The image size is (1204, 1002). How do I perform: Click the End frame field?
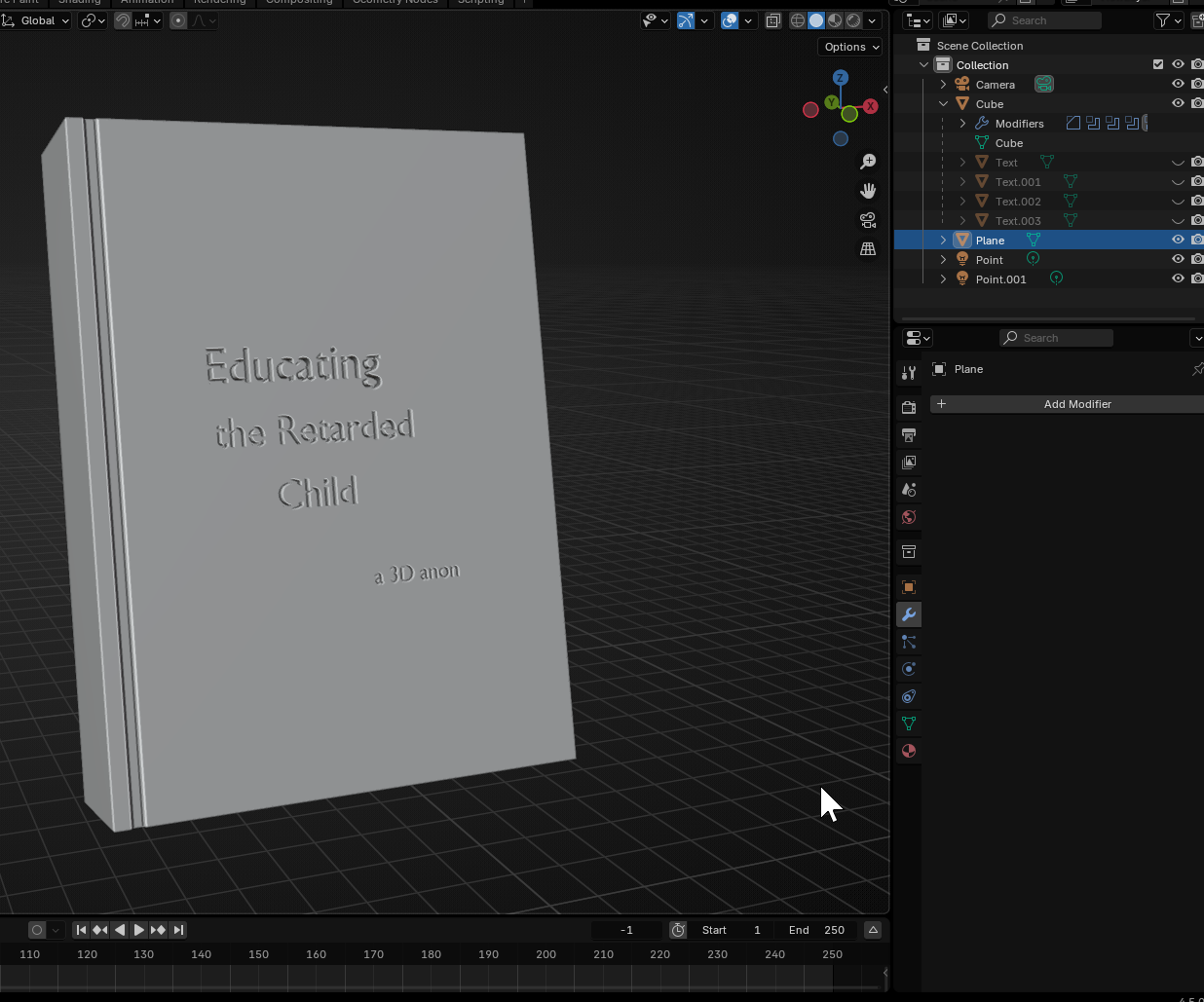point(818,930)
